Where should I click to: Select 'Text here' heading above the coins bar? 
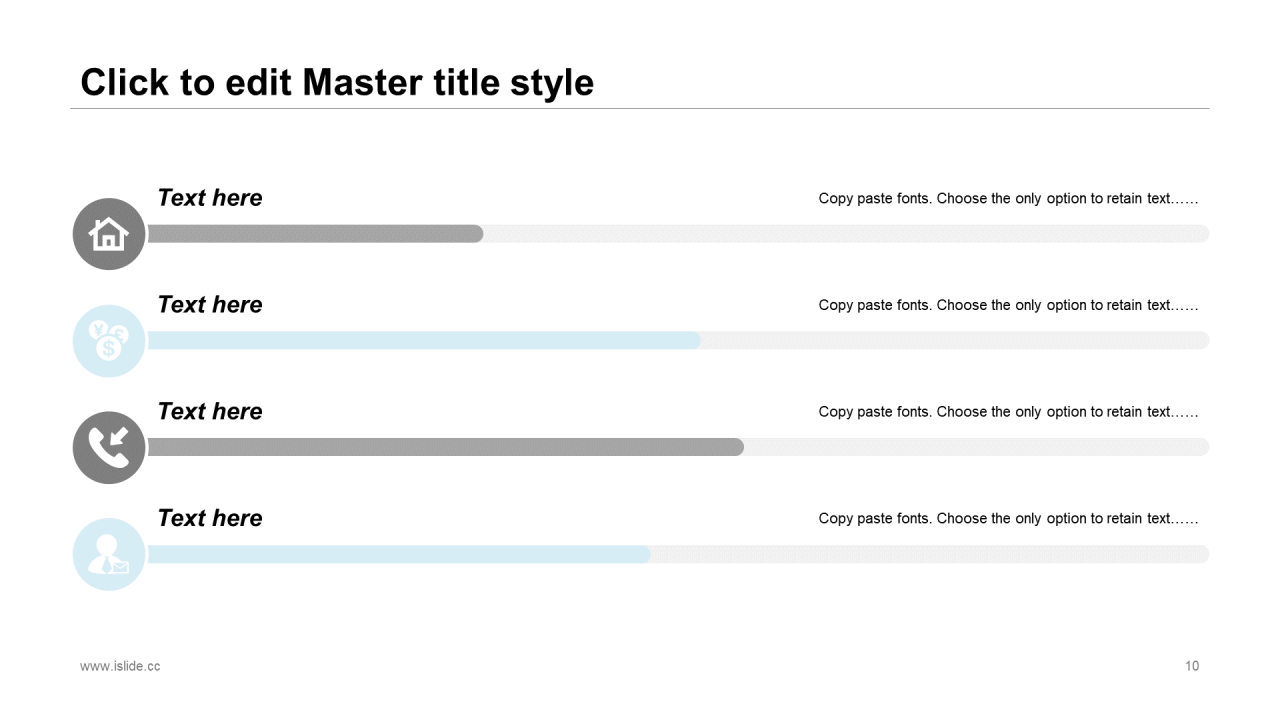point(210,305)
